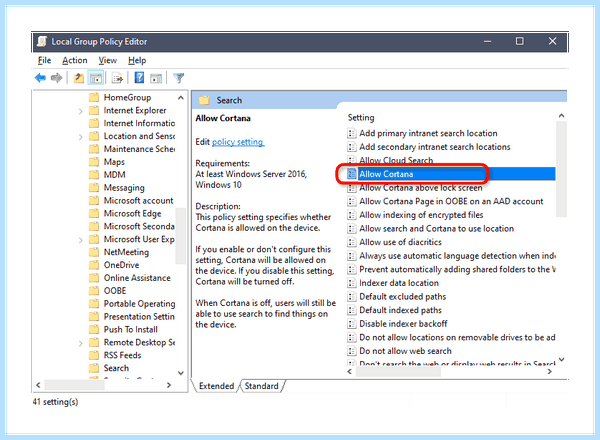Select Allow Cortana Page in OOBE policy
The width and height of the screenshot is (600, 440).
coord(451,201)
